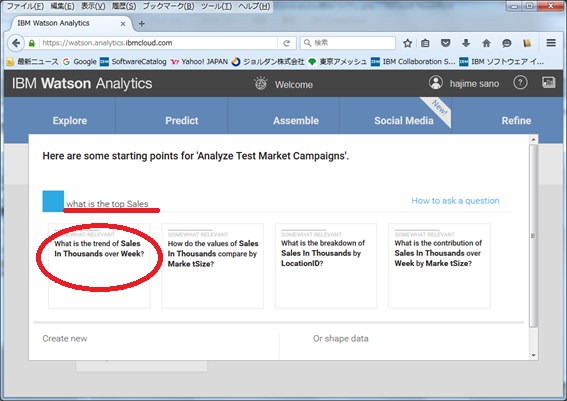Switch to the Explore tab

click(70, 121)
